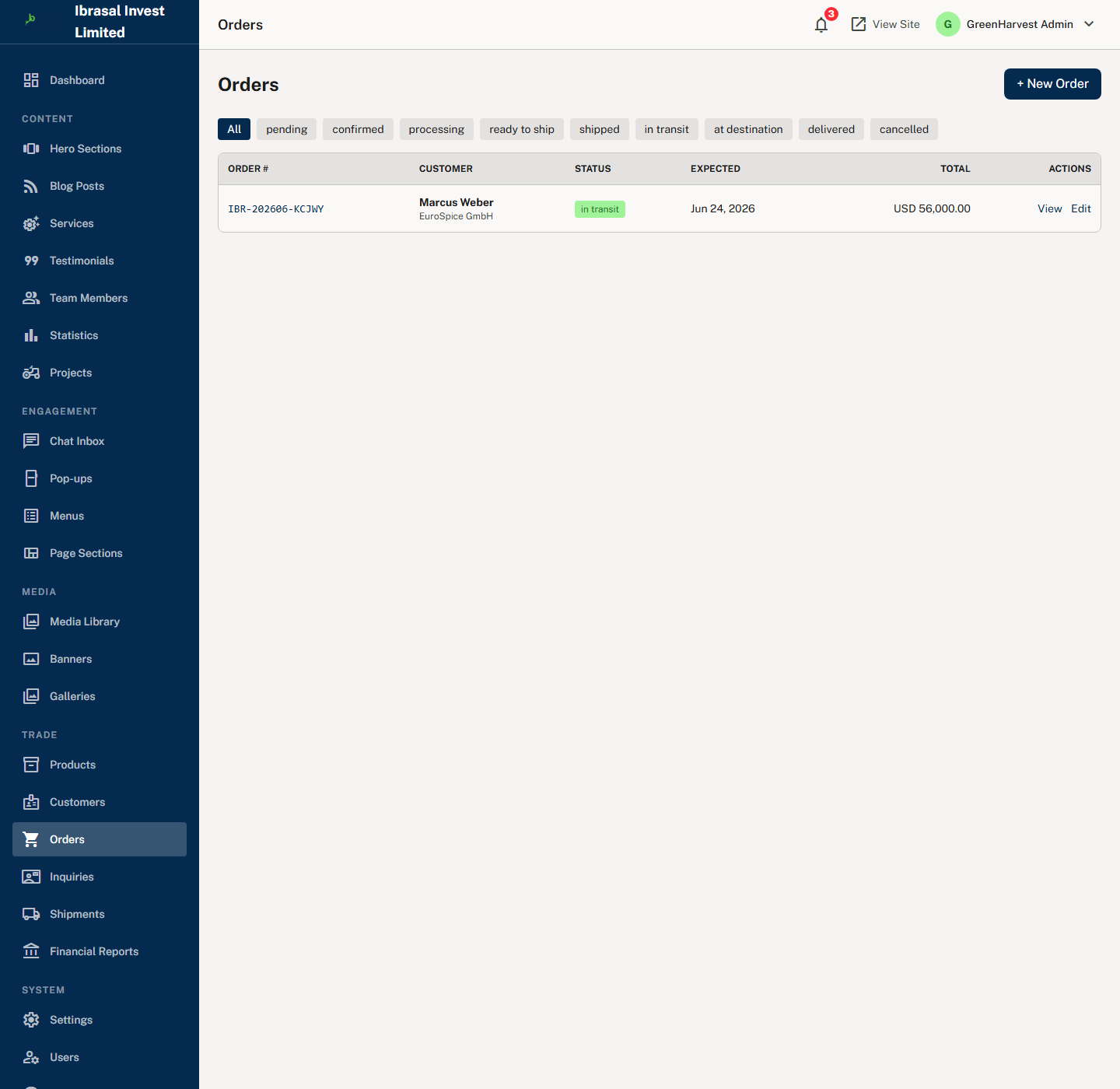This screenshot has width=1120, height=1089.
Task: Click expected date Jun 24, 2026
Action: pos(723,208)
